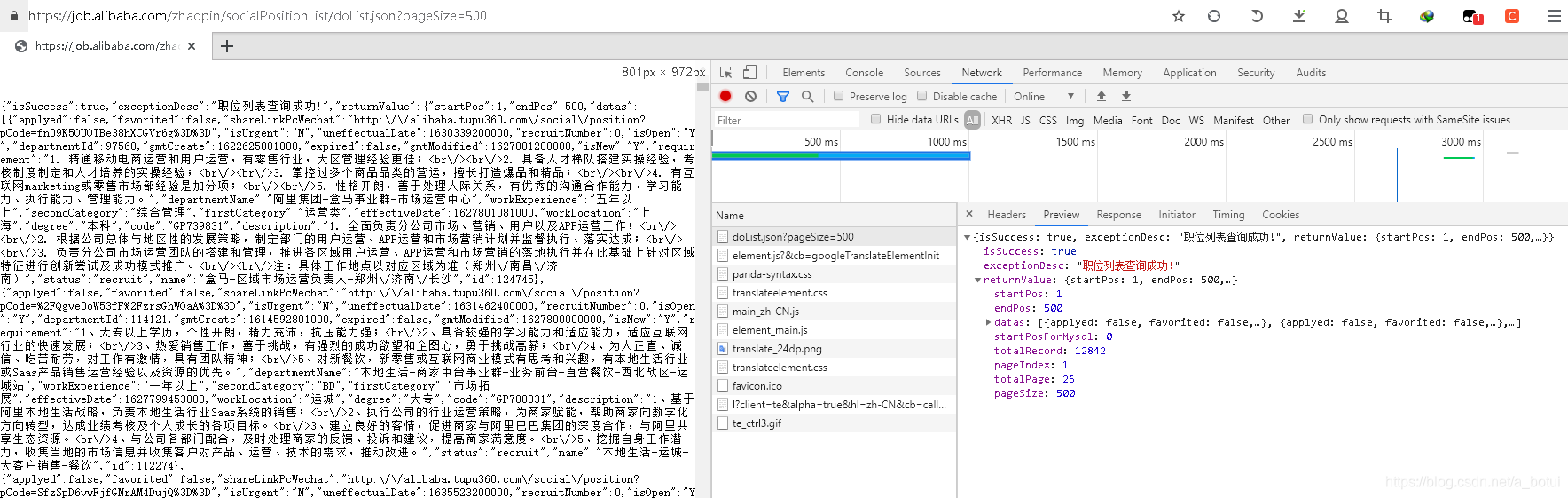Show the Headers tab of the request
The image size is (1568, 498).
click(1007, 215)
